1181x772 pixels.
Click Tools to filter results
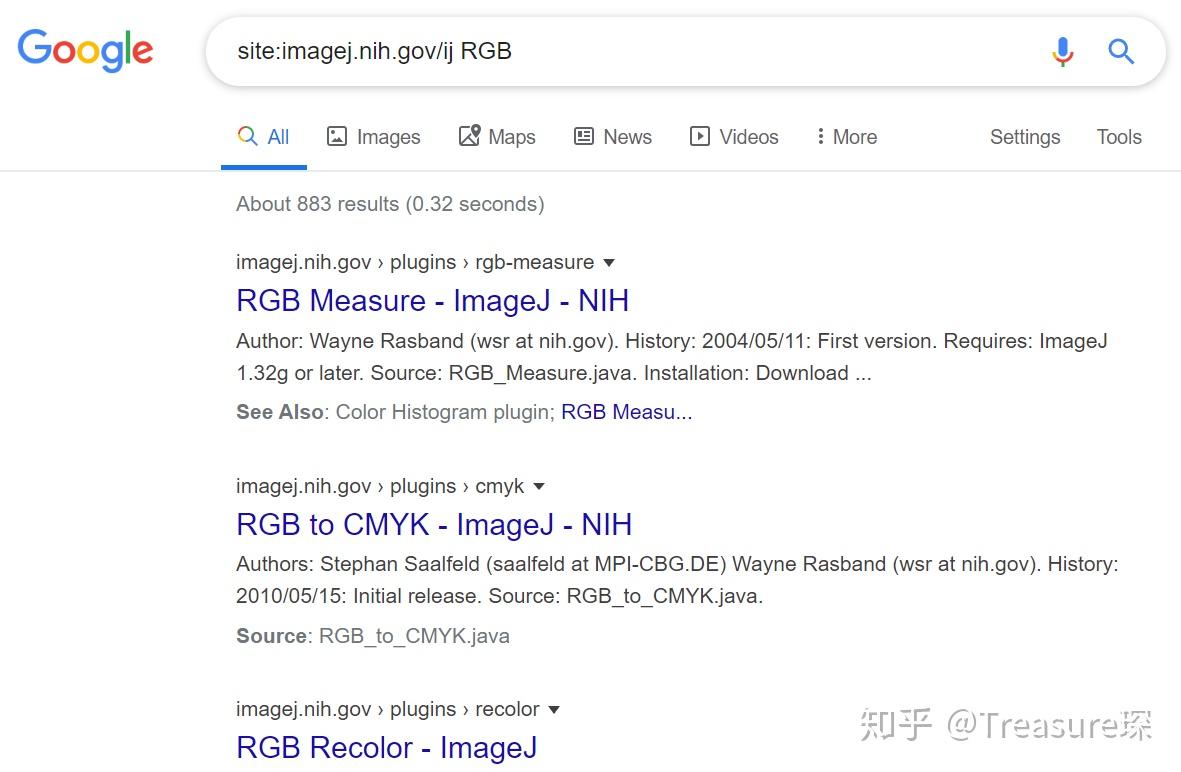click(x=1118, y=136)
